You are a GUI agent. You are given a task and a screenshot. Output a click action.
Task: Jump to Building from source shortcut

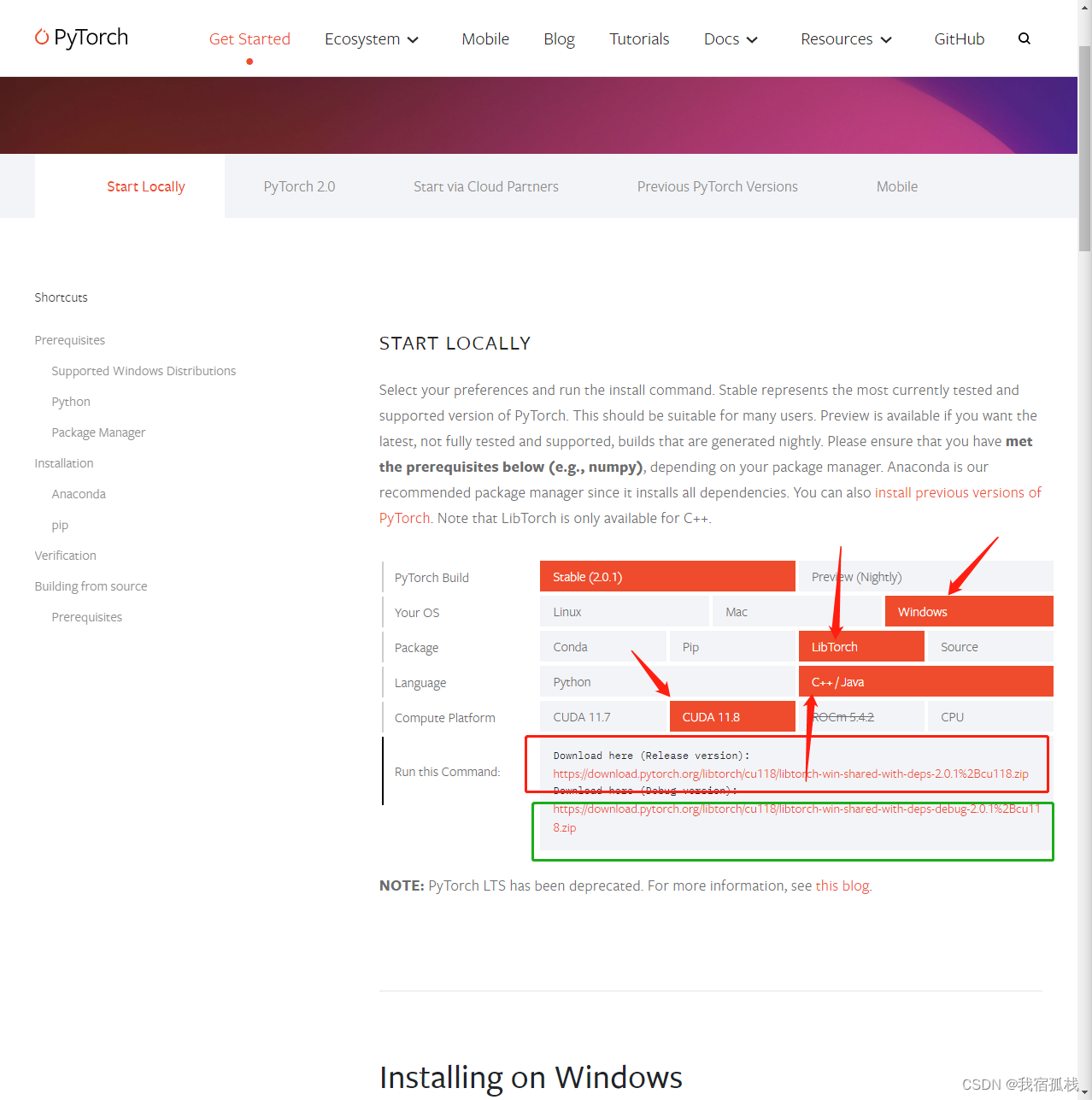(x=91, y=586)
